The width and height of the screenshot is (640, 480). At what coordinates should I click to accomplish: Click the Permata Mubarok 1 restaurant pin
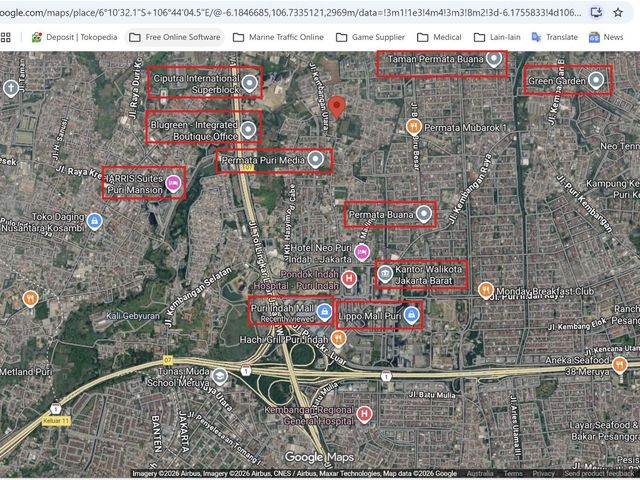[414, 127]
